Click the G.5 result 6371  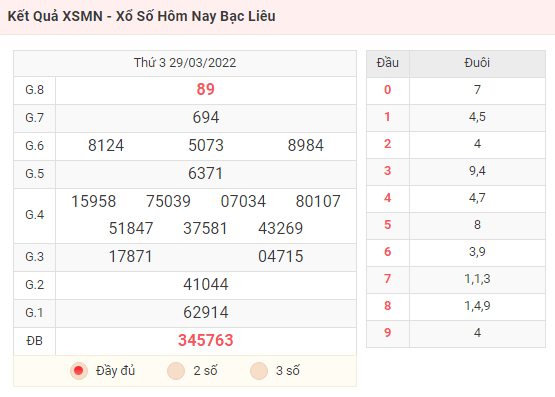206,173
